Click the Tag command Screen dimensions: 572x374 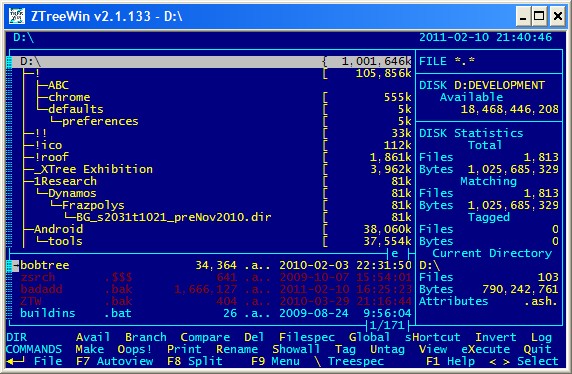point(345,349)
